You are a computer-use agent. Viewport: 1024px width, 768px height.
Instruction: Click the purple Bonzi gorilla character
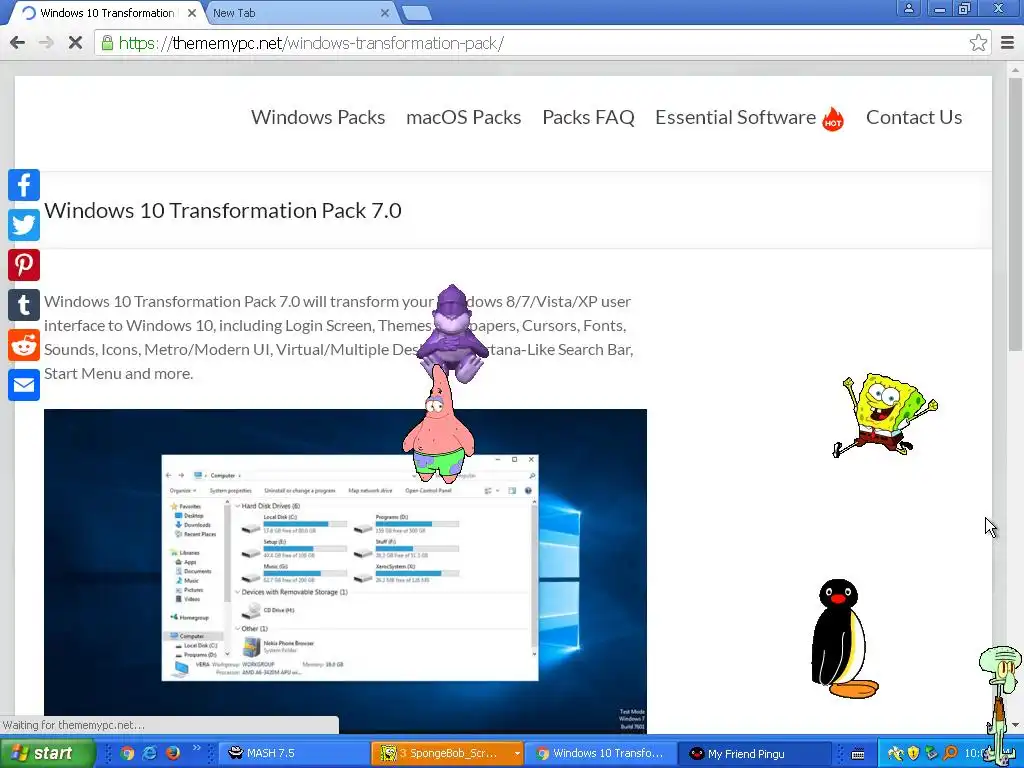(x=452, y=333)
